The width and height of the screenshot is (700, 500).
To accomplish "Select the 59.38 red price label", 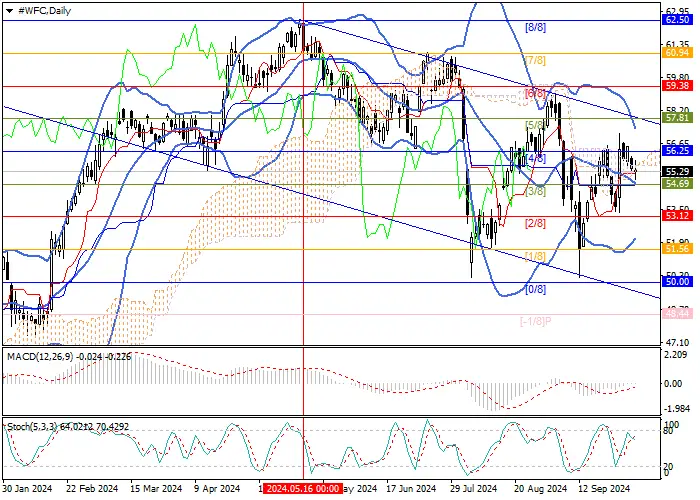I will [x=677, y=86].
